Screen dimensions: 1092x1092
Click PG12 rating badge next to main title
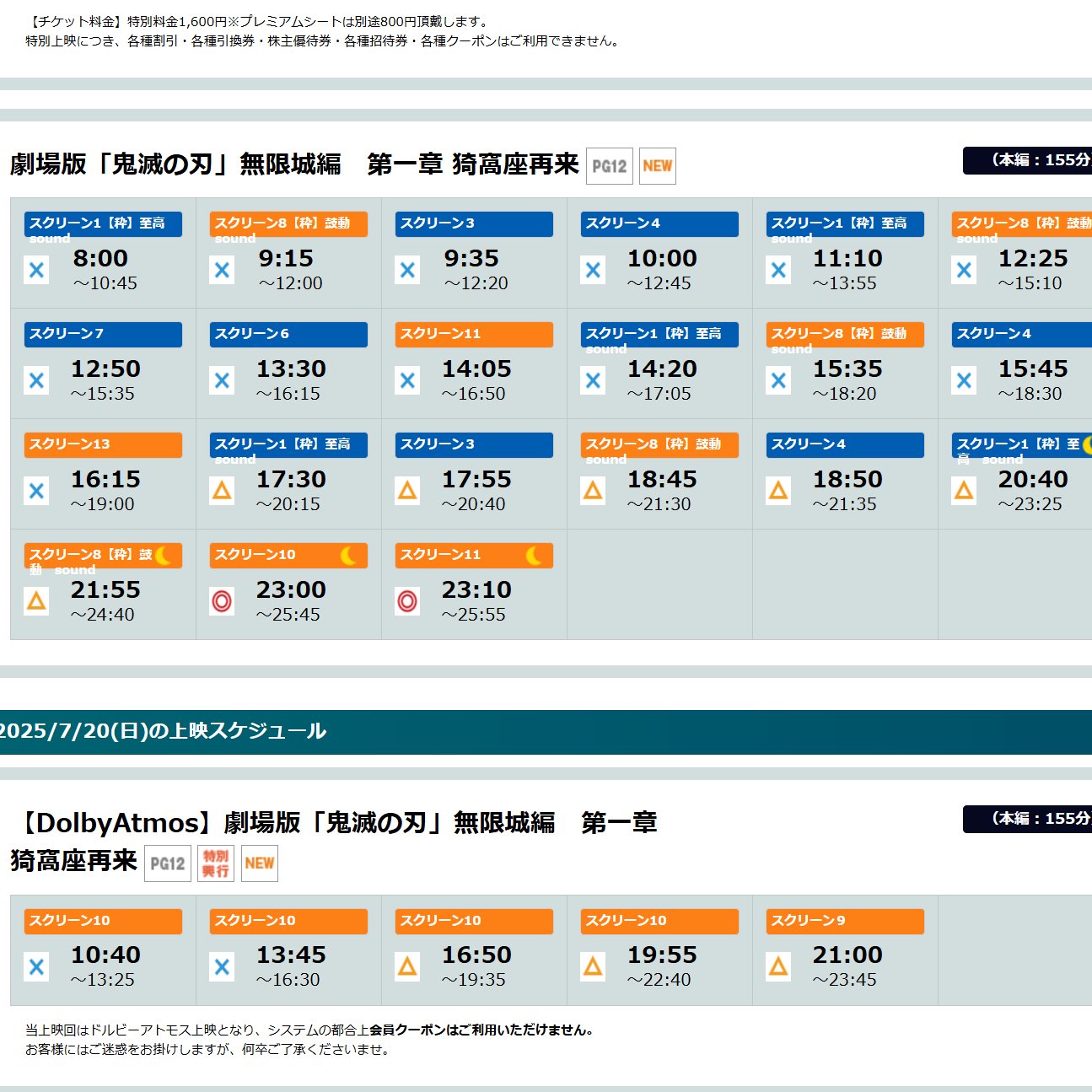(x=609, y=166)
